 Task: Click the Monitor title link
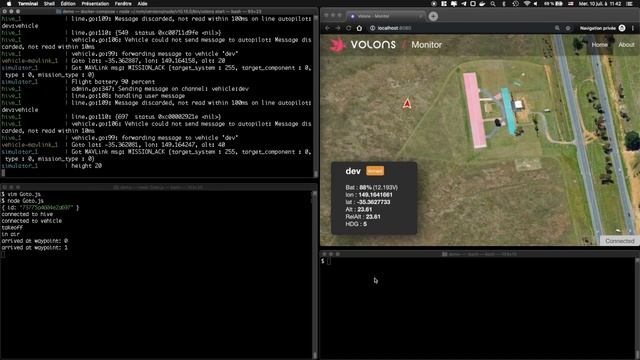pos(427,45)
